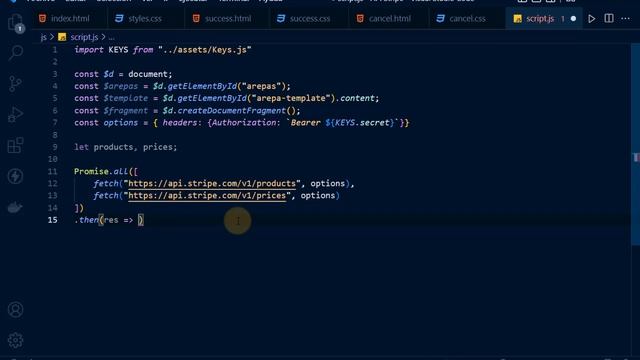Click the fetch call on line 12
640x360 pixels.
coord(106,184)
